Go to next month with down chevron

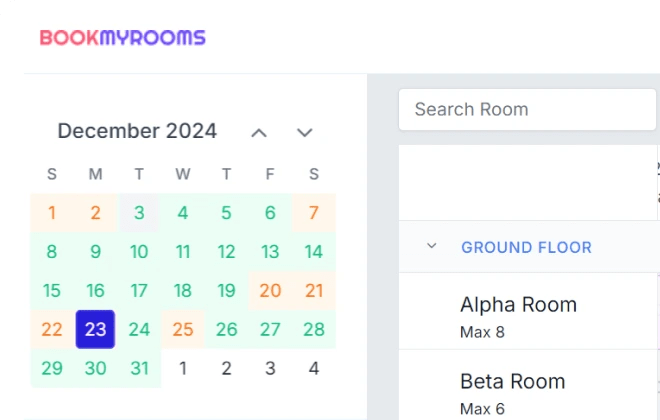(304, 133)
